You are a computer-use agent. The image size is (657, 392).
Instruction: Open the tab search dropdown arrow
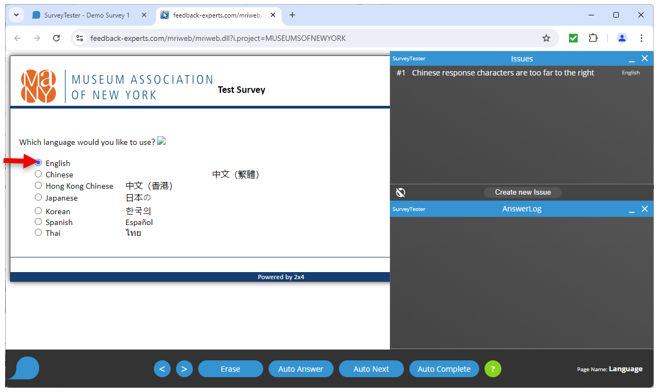pos(16,15)
